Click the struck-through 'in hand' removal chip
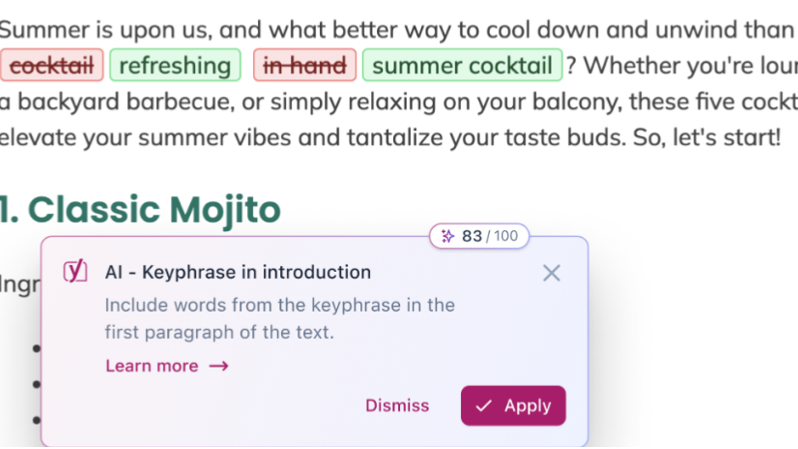Image resolution: width=798 pixels, height=449 pixels. (x=305, y=65)
